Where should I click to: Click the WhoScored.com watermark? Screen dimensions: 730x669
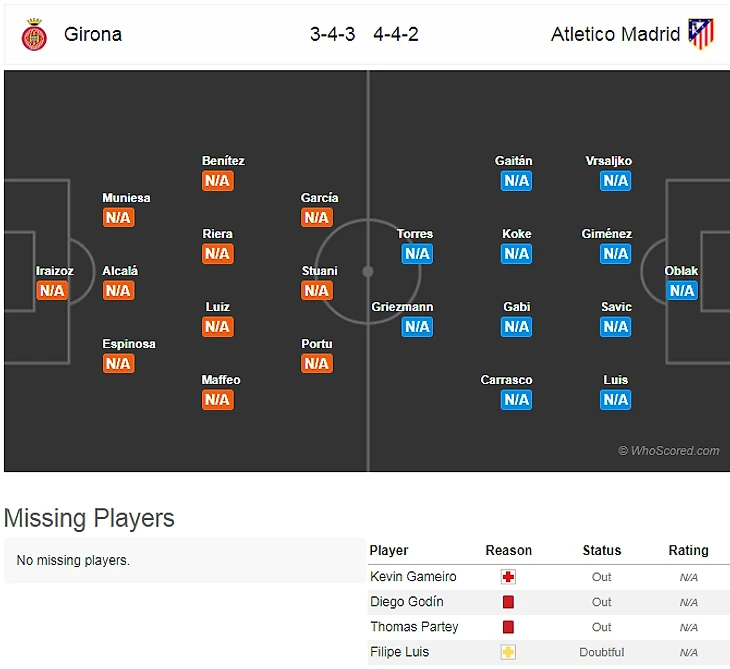pos(669,451)
